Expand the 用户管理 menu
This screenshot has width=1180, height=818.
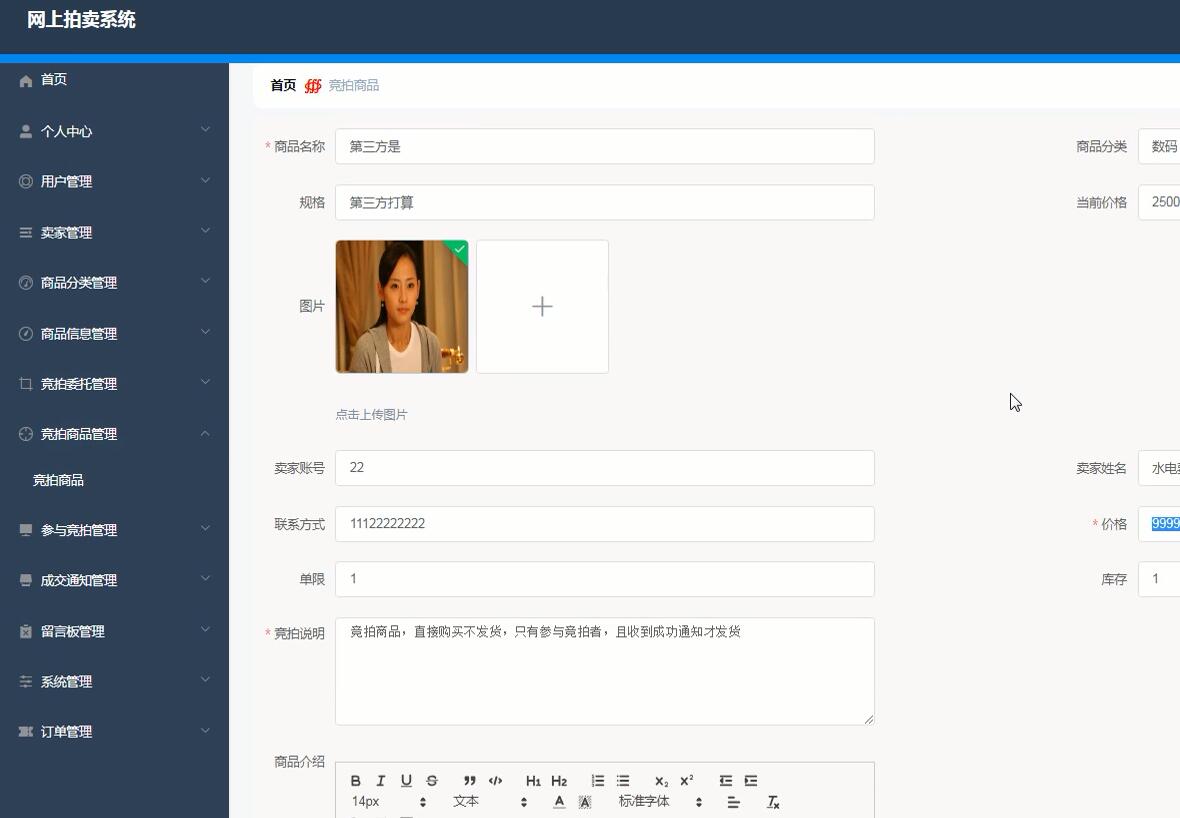pos(114,181)
